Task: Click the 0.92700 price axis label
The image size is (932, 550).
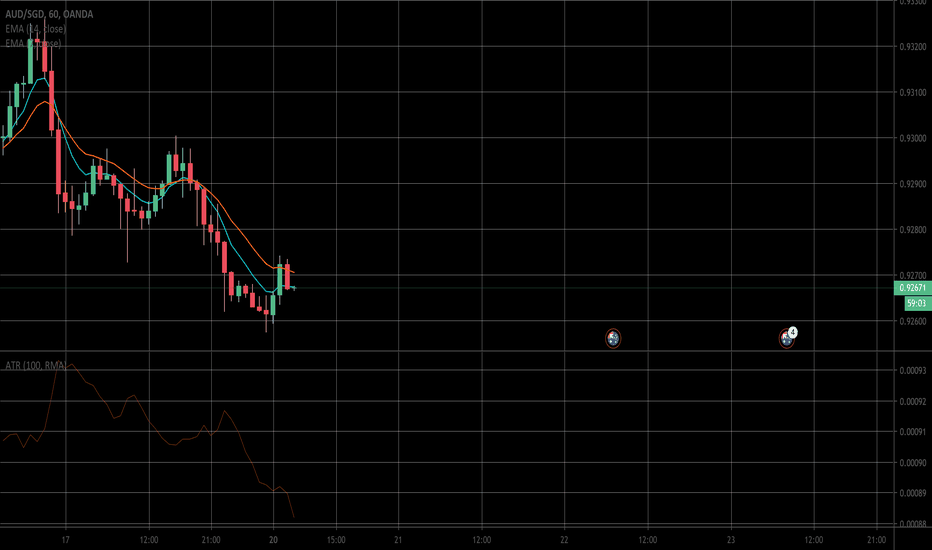Action: [912, 275]
